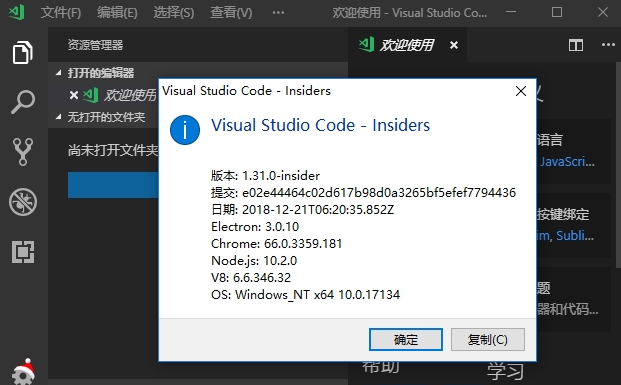Viewport: 621px width, 385px height.
Task: Open the Manage gear with Santa hat
Action: click(23, 372)
